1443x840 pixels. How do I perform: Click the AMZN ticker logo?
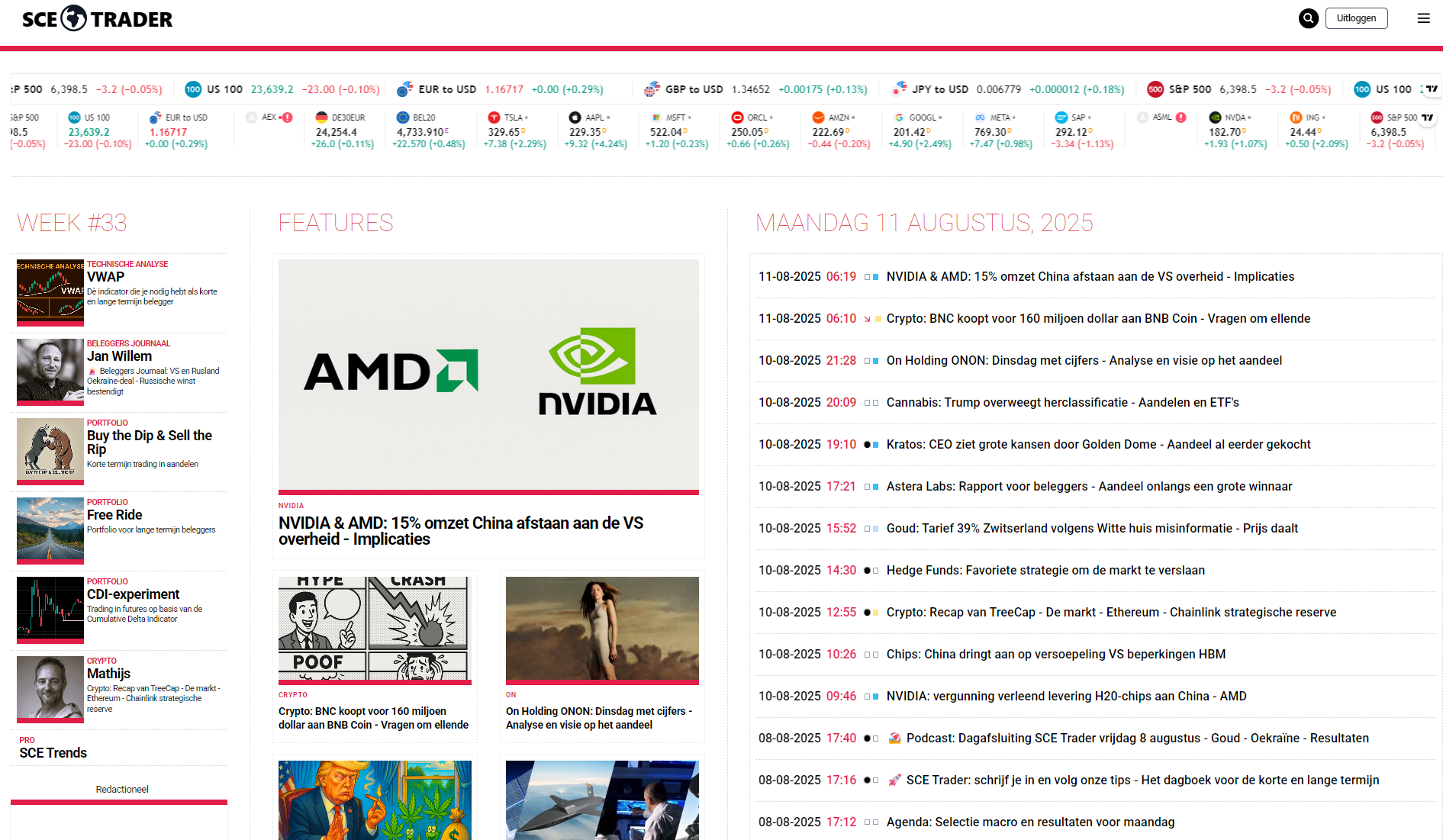(818, 117)
